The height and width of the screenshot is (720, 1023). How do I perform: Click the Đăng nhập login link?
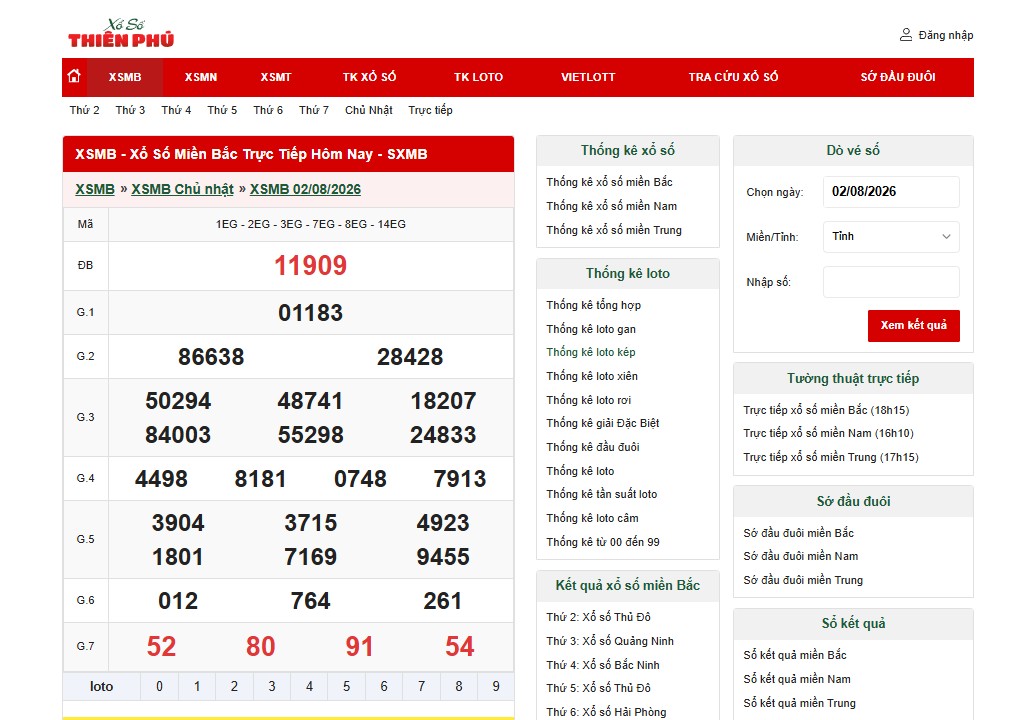pyautogui.click(x=946, y=35)
